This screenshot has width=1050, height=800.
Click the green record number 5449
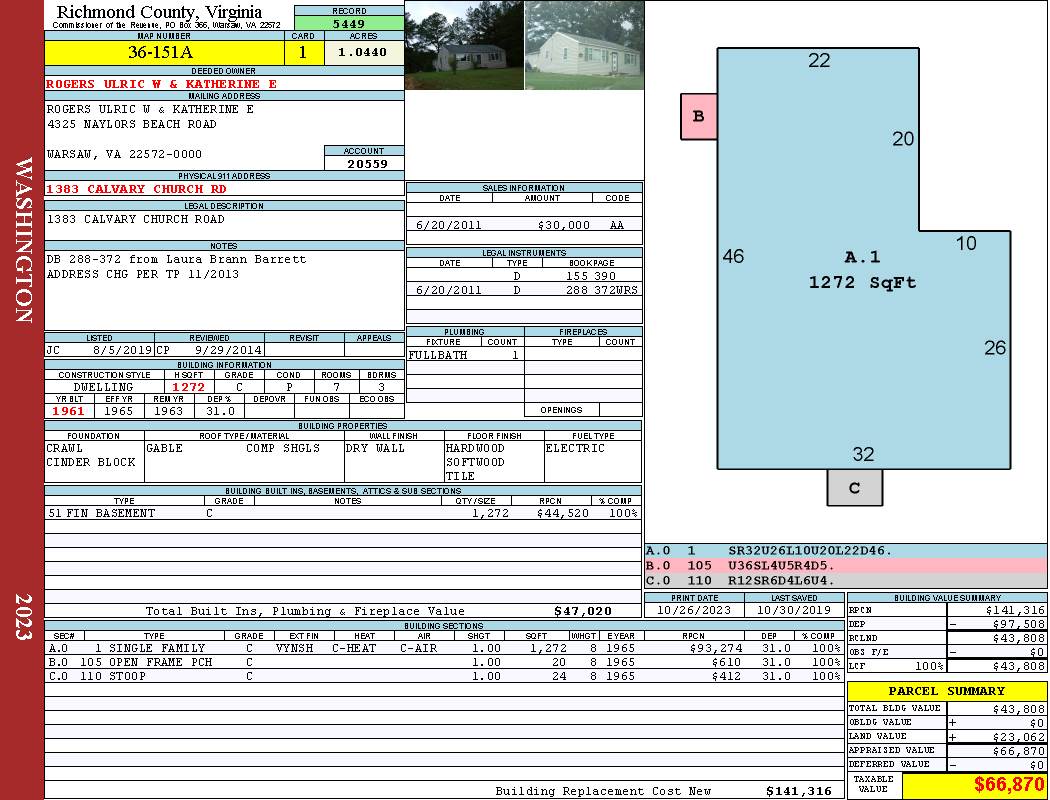[x=349, y=23]
